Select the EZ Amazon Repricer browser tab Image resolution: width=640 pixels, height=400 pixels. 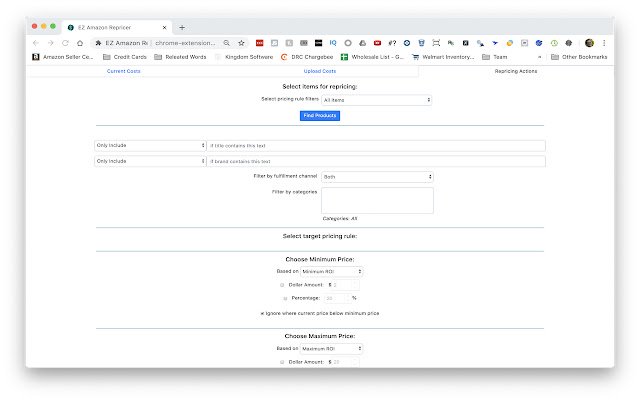tap(117, 27)
